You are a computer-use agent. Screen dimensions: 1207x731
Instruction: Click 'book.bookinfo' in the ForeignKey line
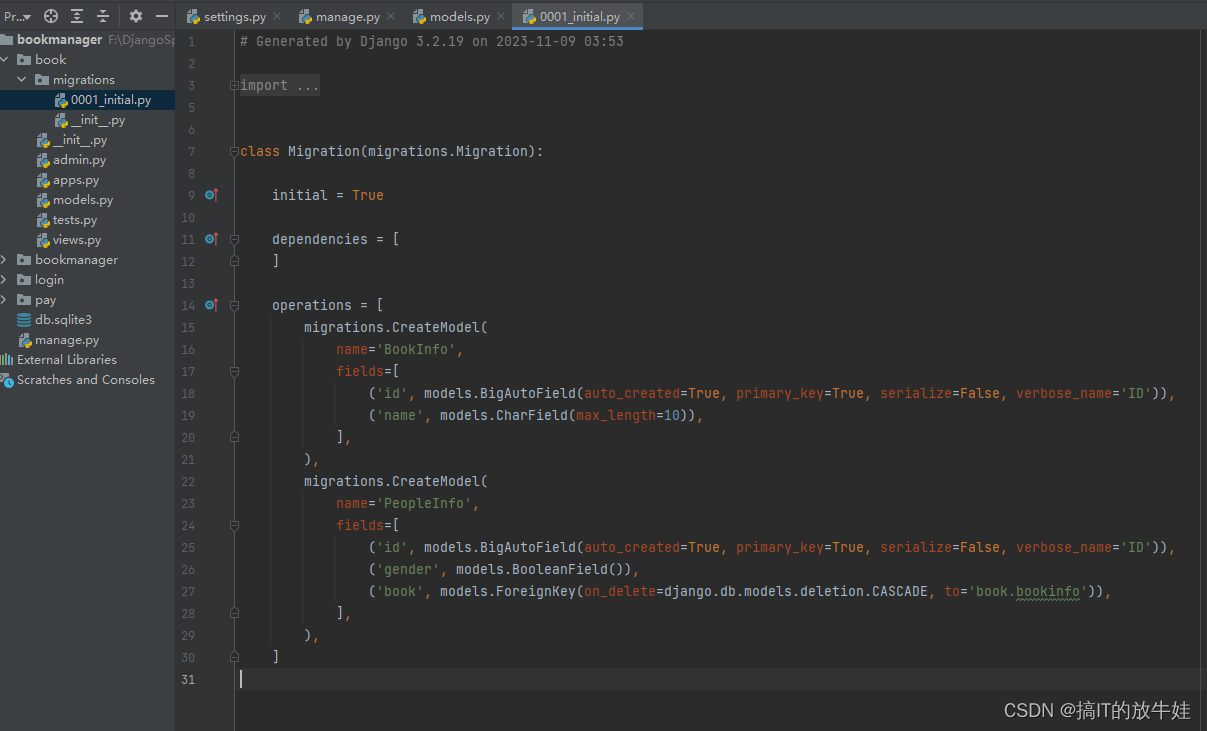[1028, 592]
